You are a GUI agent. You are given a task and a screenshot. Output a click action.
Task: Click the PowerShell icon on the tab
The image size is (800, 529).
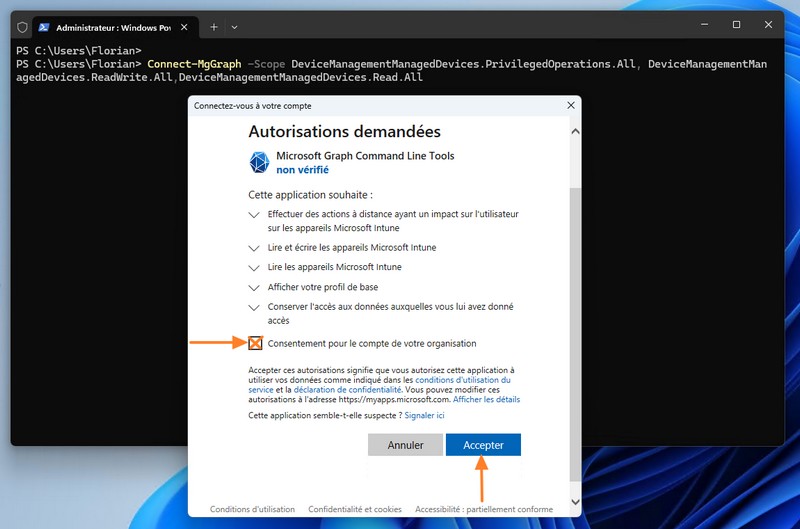click(x=44, y=27)
